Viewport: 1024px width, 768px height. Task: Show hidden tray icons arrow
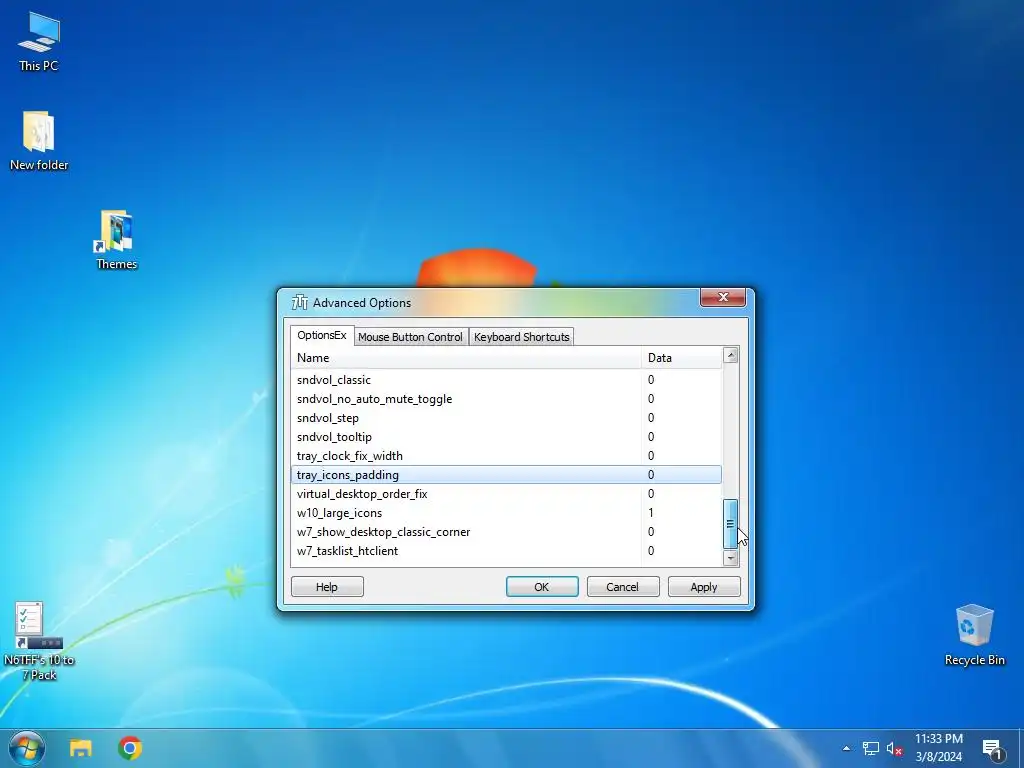coord(846,748)
